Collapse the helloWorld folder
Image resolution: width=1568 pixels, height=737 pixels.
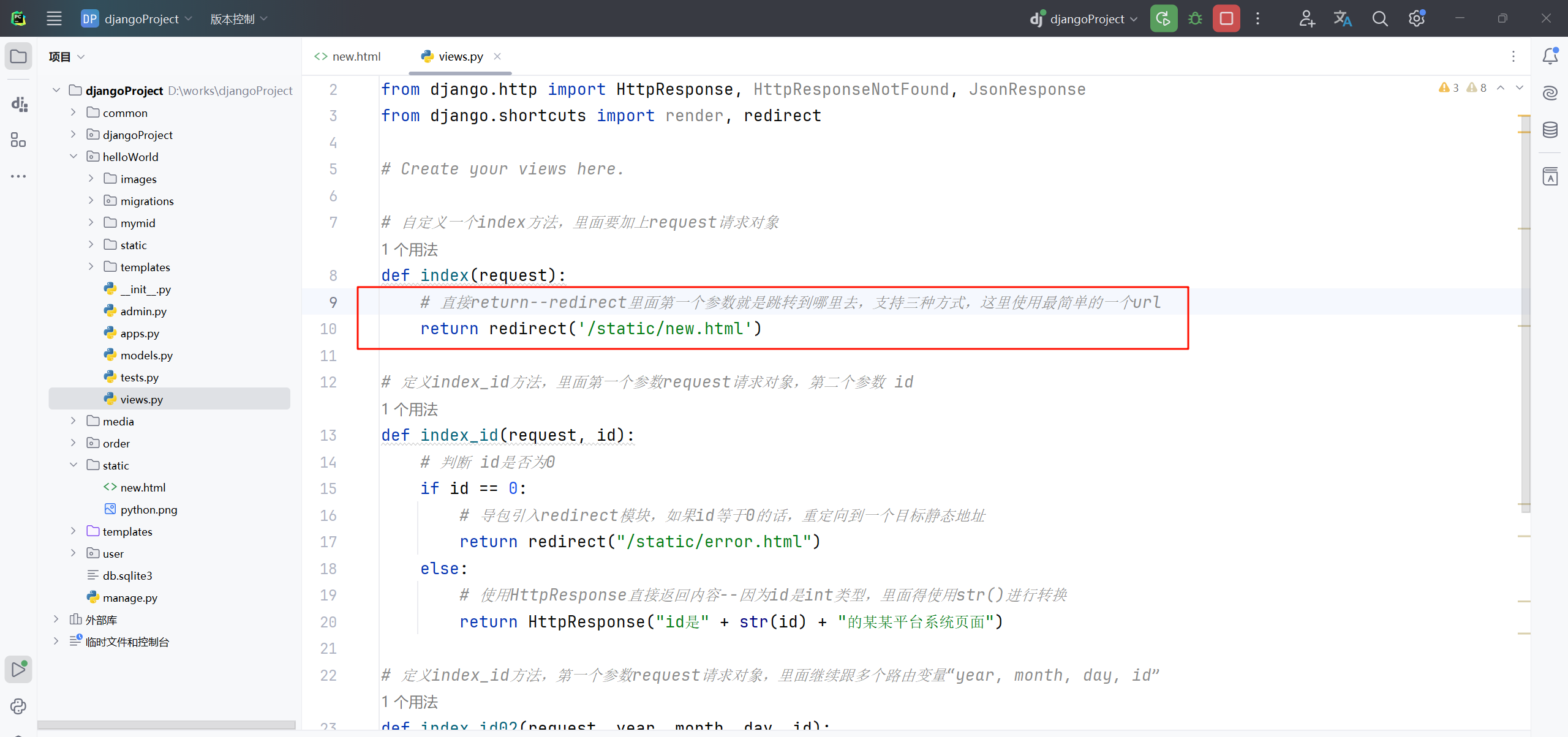click(x=73, y=157)
